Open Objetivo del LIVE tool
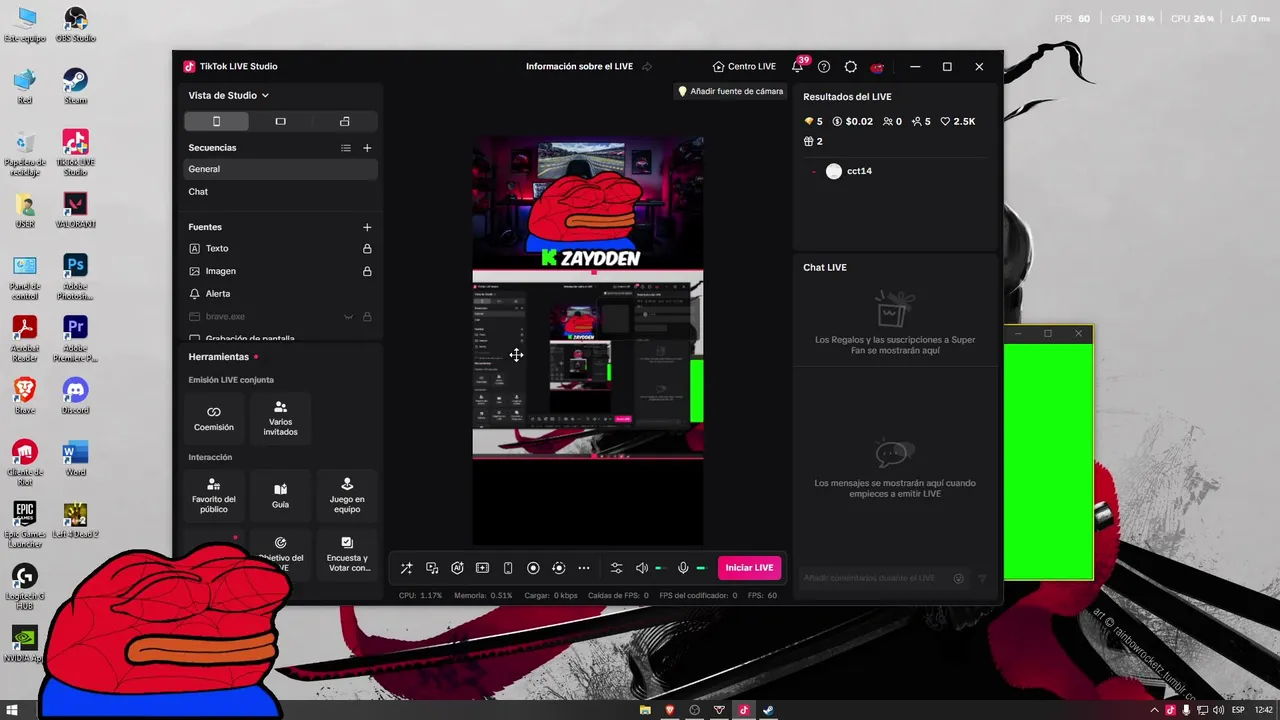The image size is (1280, 720). tap(280, 555)
